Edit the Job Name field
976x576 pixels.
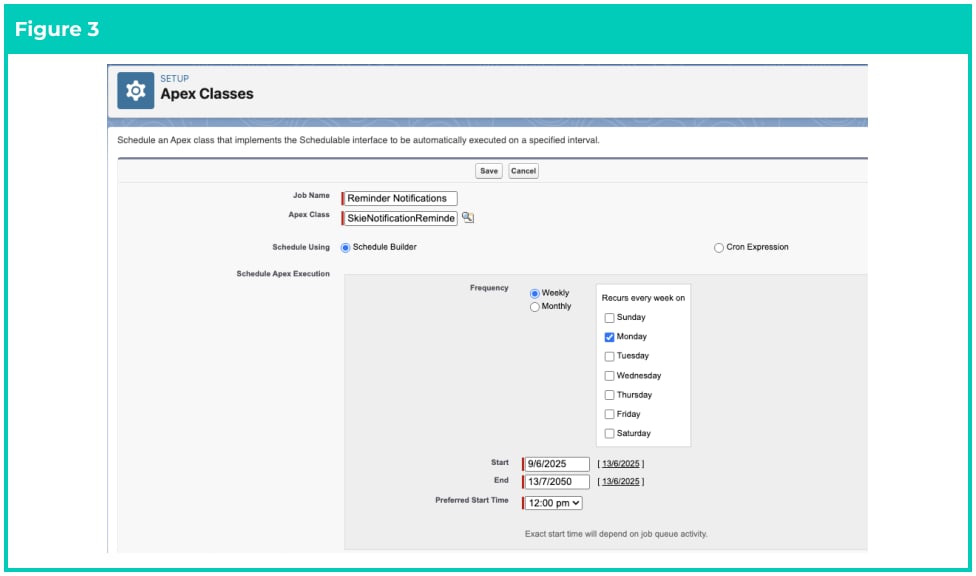(x=400, y=198)
